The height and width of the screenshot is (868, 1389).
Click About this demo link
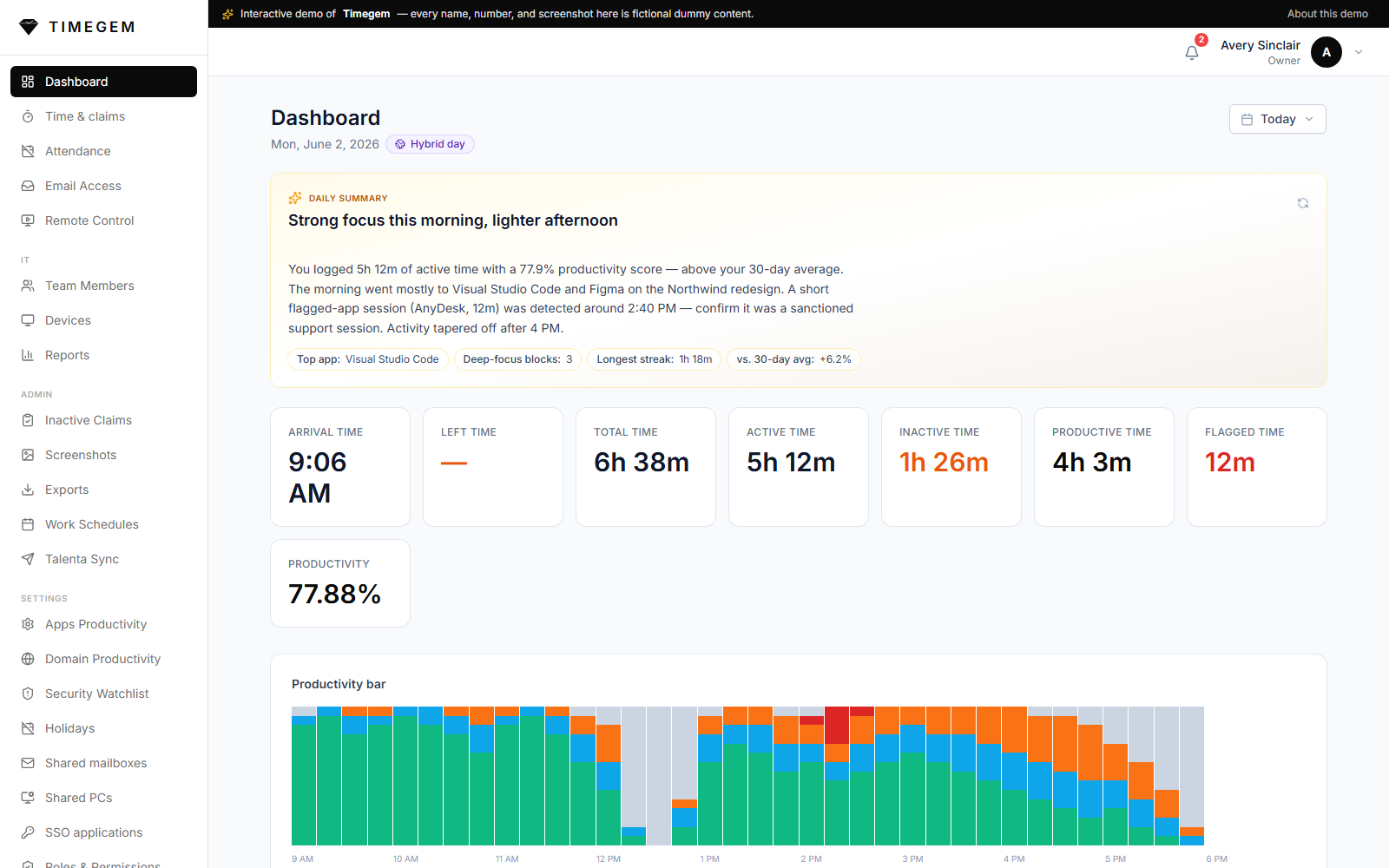coord(1327,14)
